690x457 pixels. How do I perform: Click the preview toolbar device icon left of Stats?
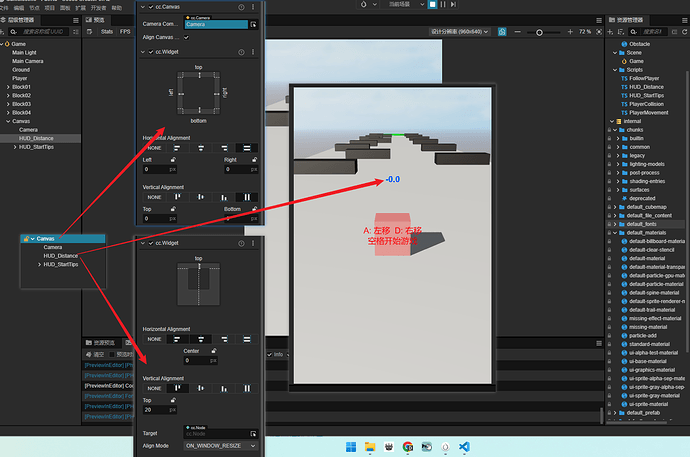pyautogui.click(x=89, y=32)
